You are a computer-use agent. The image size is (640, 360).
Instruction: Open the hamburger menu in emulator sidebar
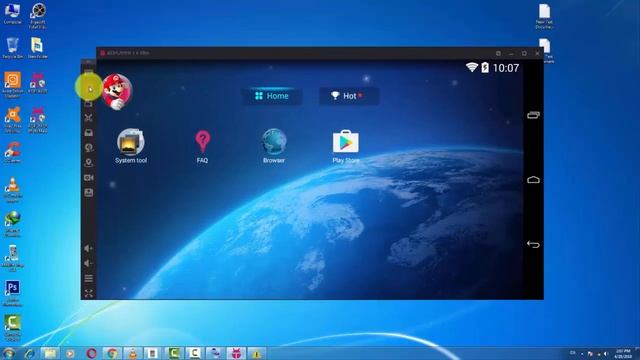click(x=89, y=278)
